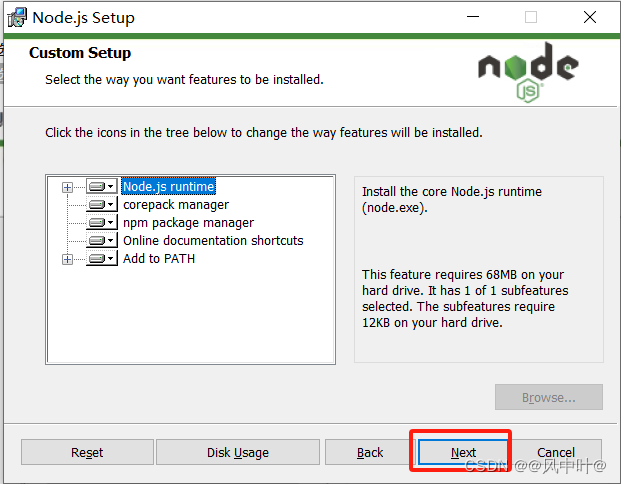The height and width of the screenshot is (484, 621).
Task: Expand the Node.js runtime tree node
Action: click(67, 187)
